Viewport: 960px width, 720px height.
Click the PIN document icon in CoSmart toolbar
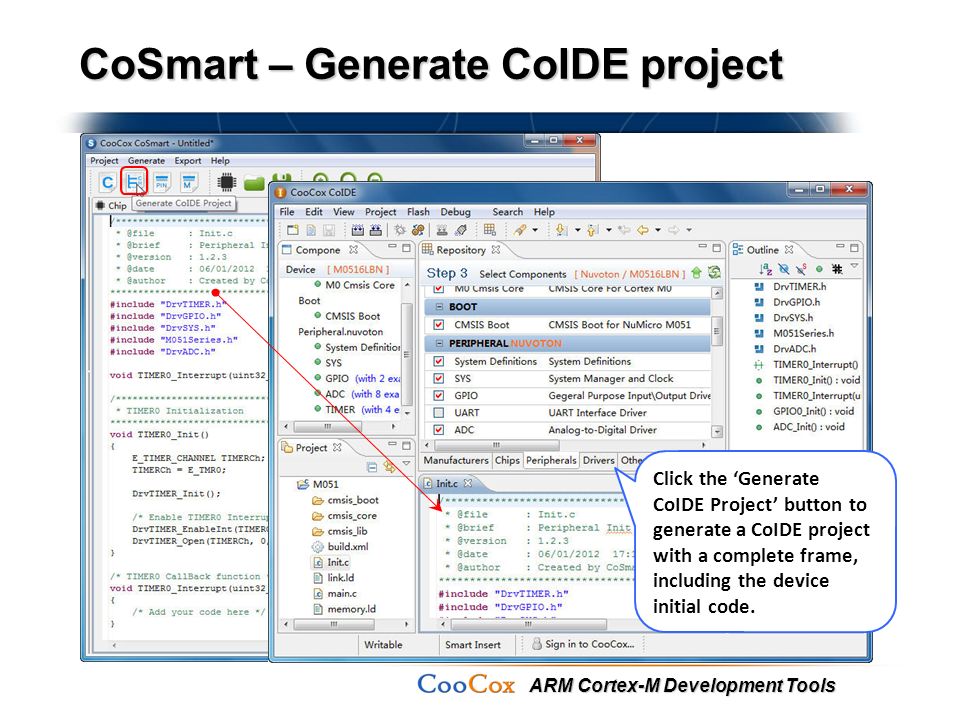pyautogui.click(x=162, y=182)
